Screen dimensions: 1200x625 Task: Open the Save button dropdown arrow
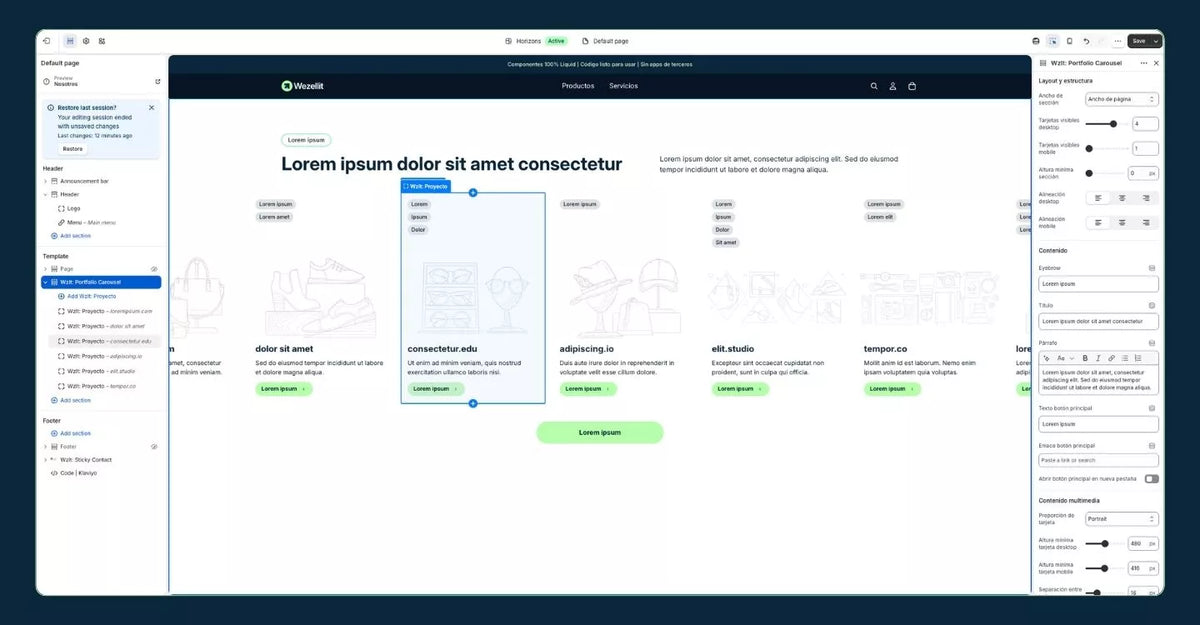pos(1157,41)
